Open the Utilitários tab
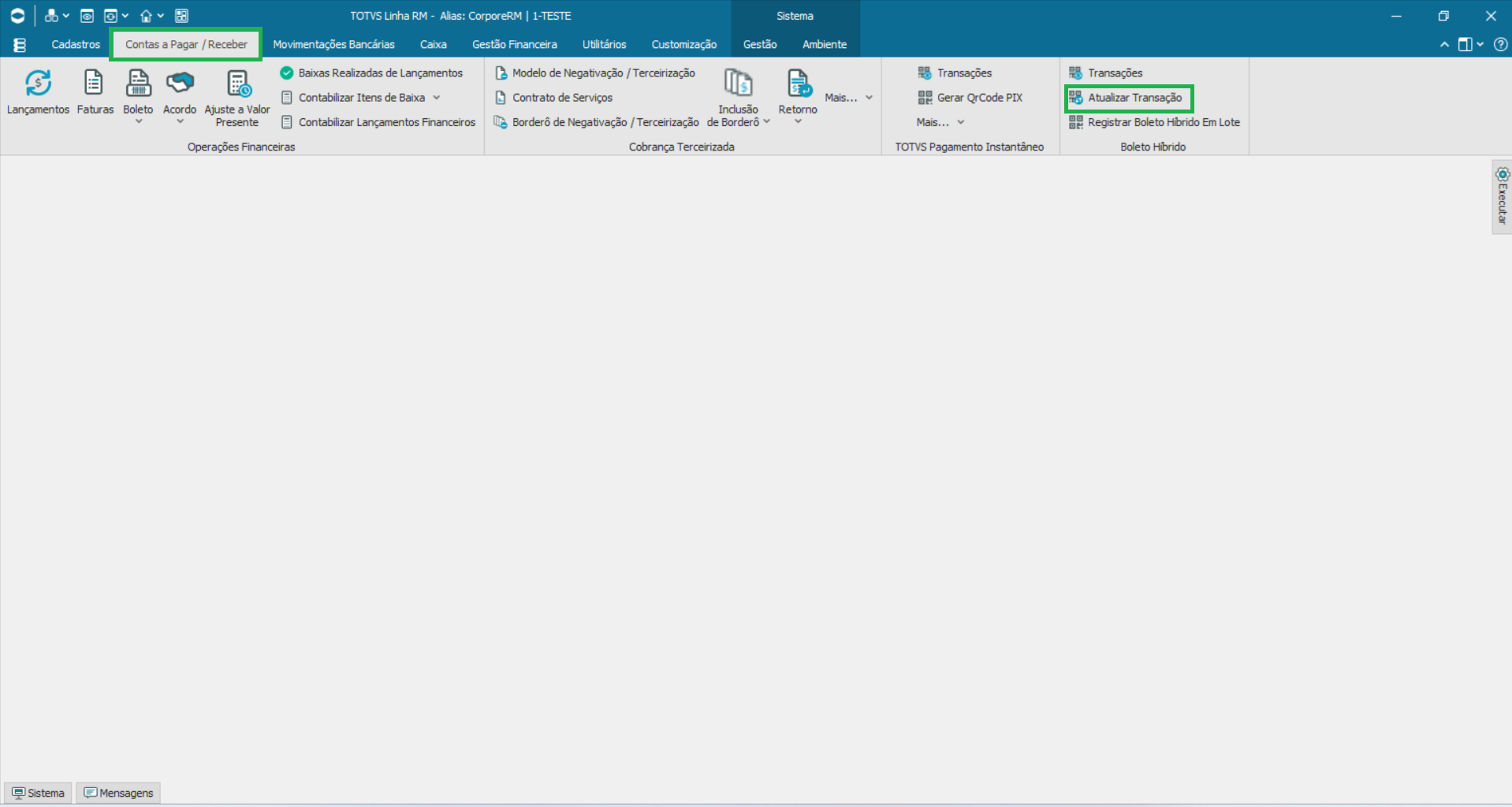The width and height of the screenshot is (1512, 807). click(605, 44)
